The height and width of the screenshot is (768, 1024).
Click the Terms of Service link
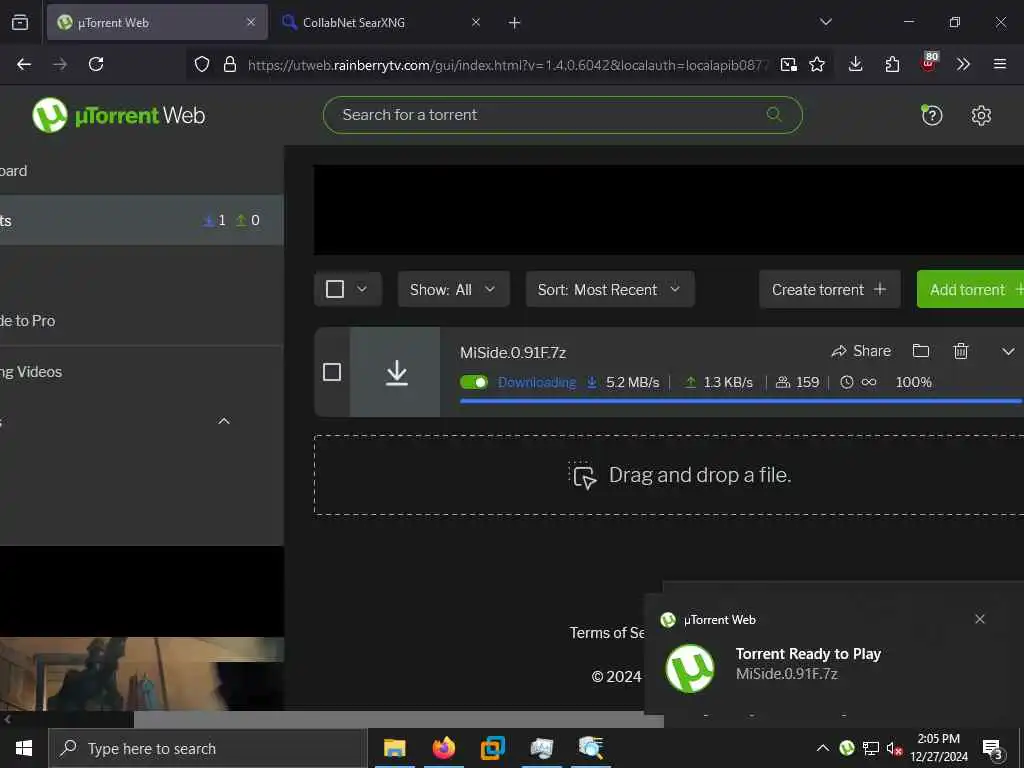(607, 632)
